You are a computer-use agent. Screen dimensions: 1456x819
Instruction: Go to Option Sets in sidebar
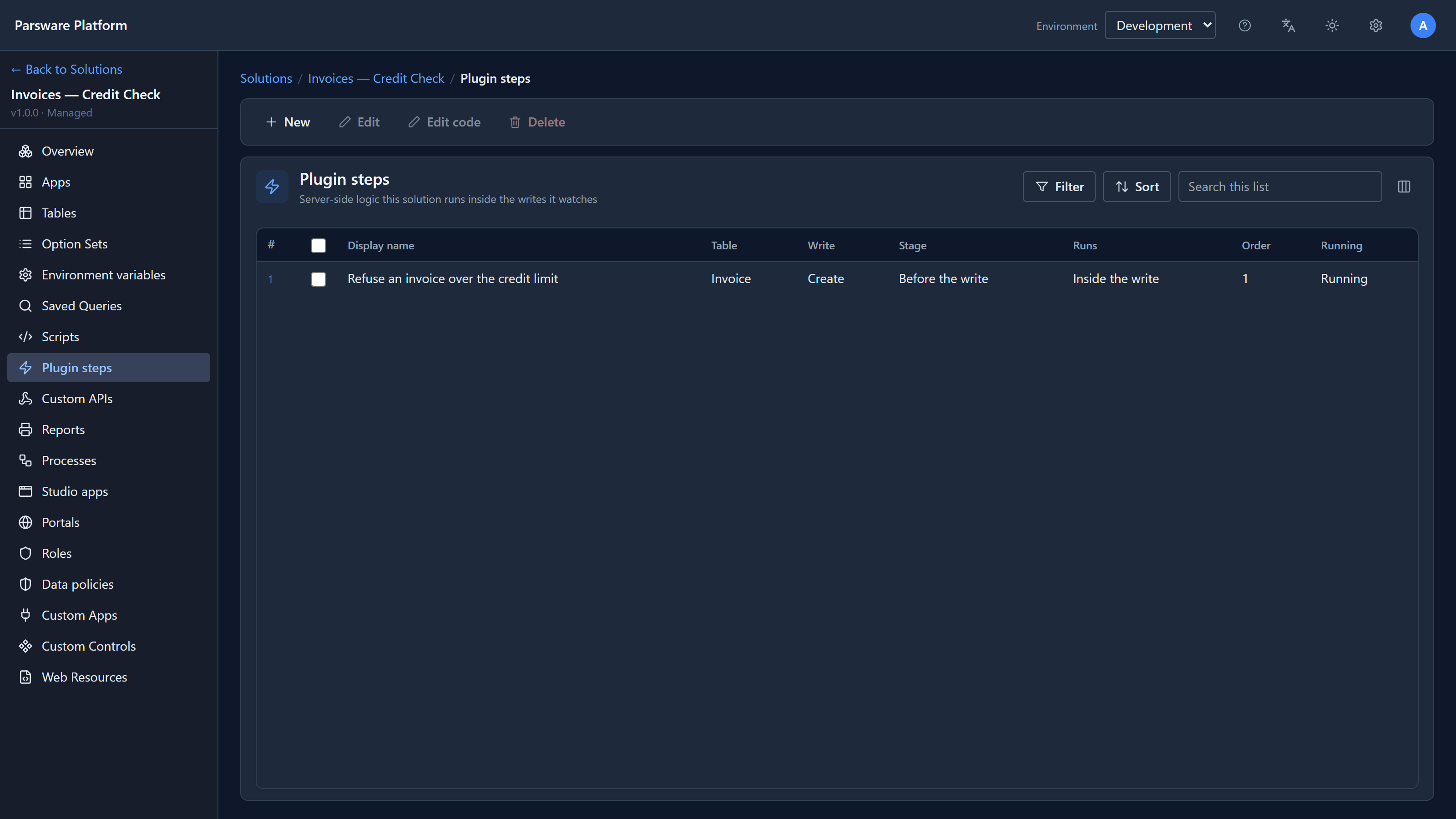pyautogui.click(x=109, y=244)
